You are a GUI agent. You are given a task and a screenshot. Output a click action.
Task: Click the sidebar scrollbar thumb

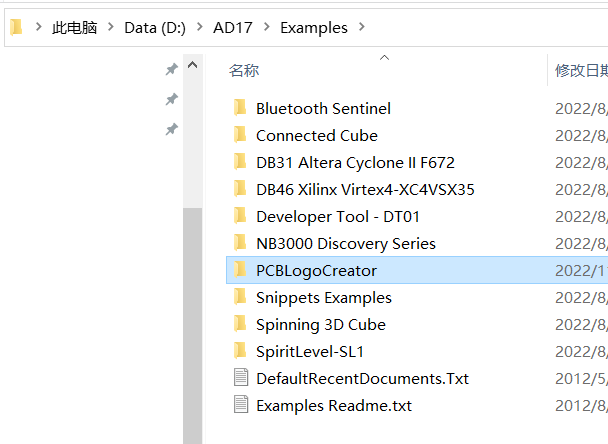point(193,326)
